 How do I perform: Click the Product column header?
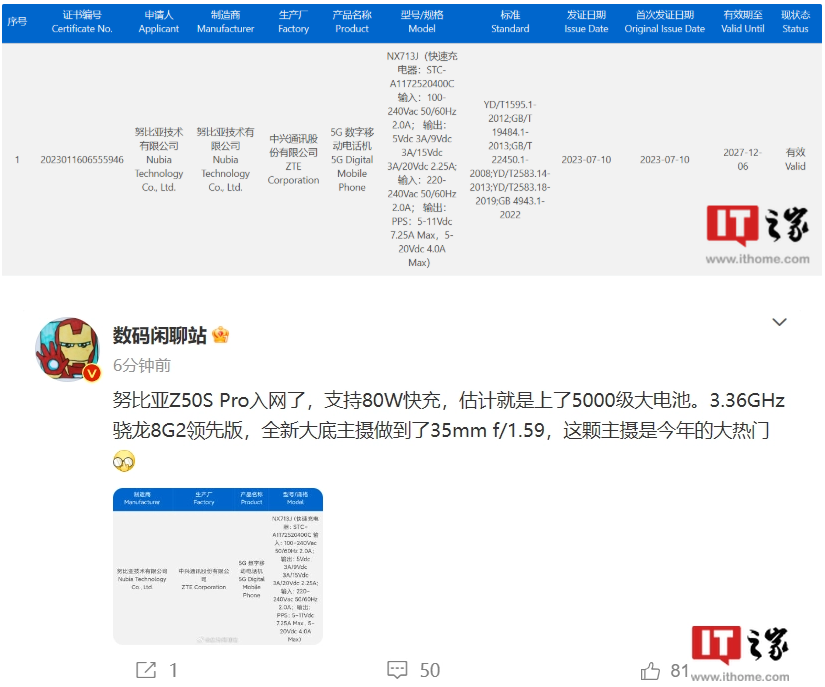(352, 22)
